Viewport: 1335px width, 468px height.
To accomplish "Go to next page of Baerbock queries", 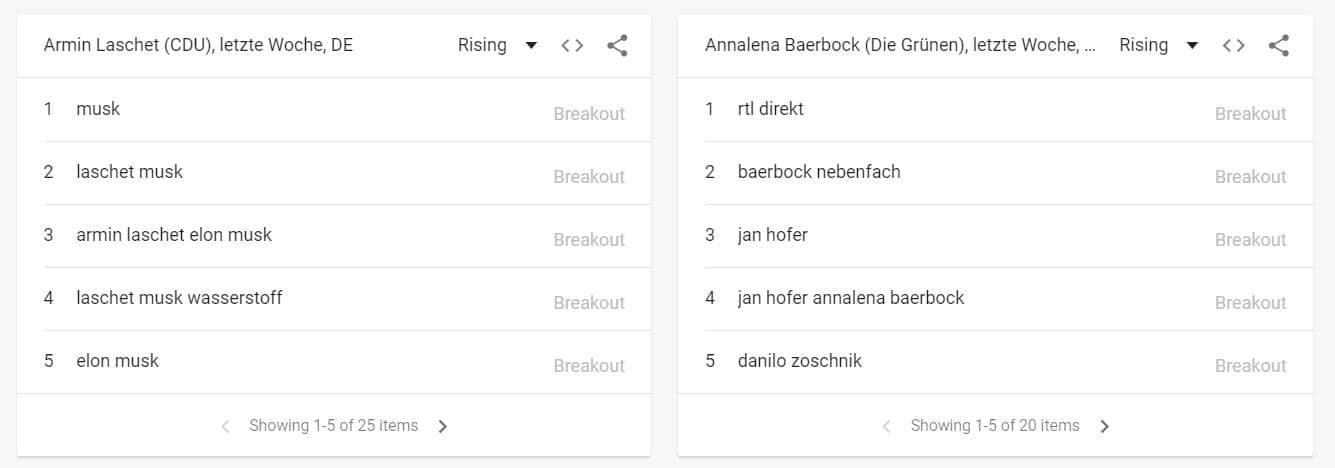I will pos(1104,426).
